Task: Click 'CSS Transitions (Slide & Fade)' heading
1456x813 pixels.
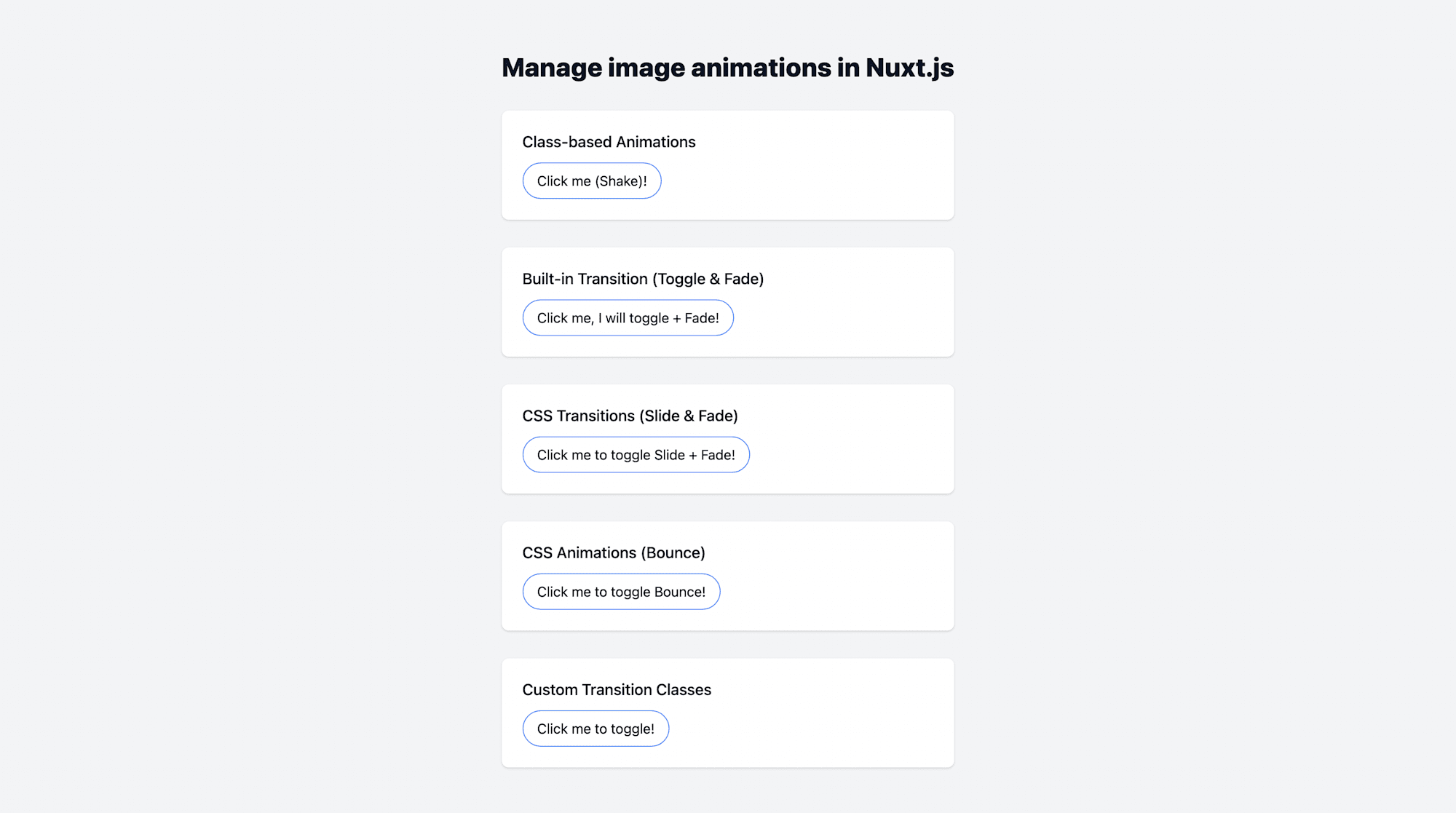Action: point(630,416)
